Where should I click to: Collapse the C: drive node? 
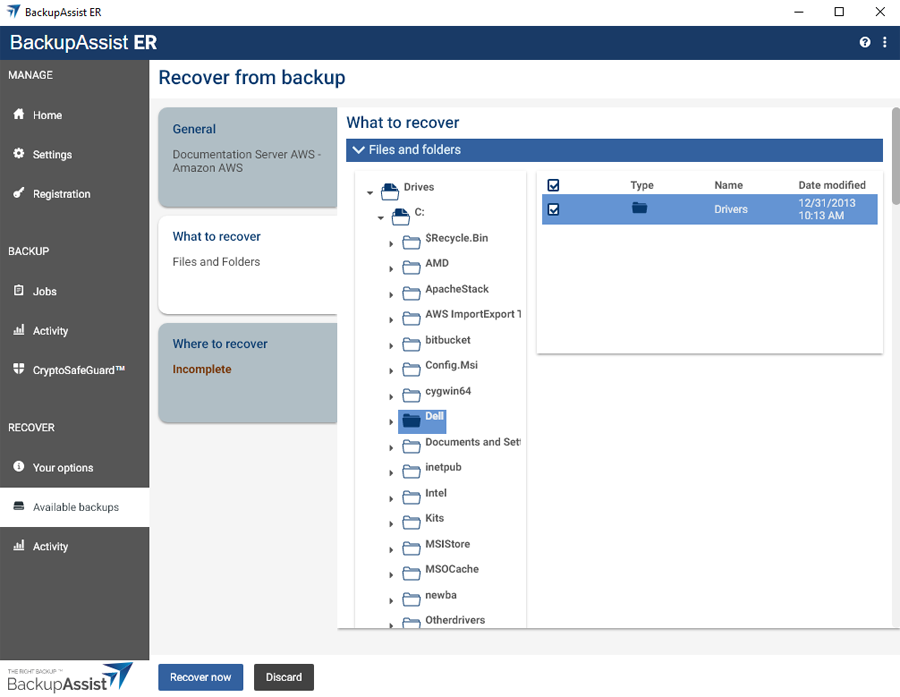pyautogui.click(x=381, y=218)
